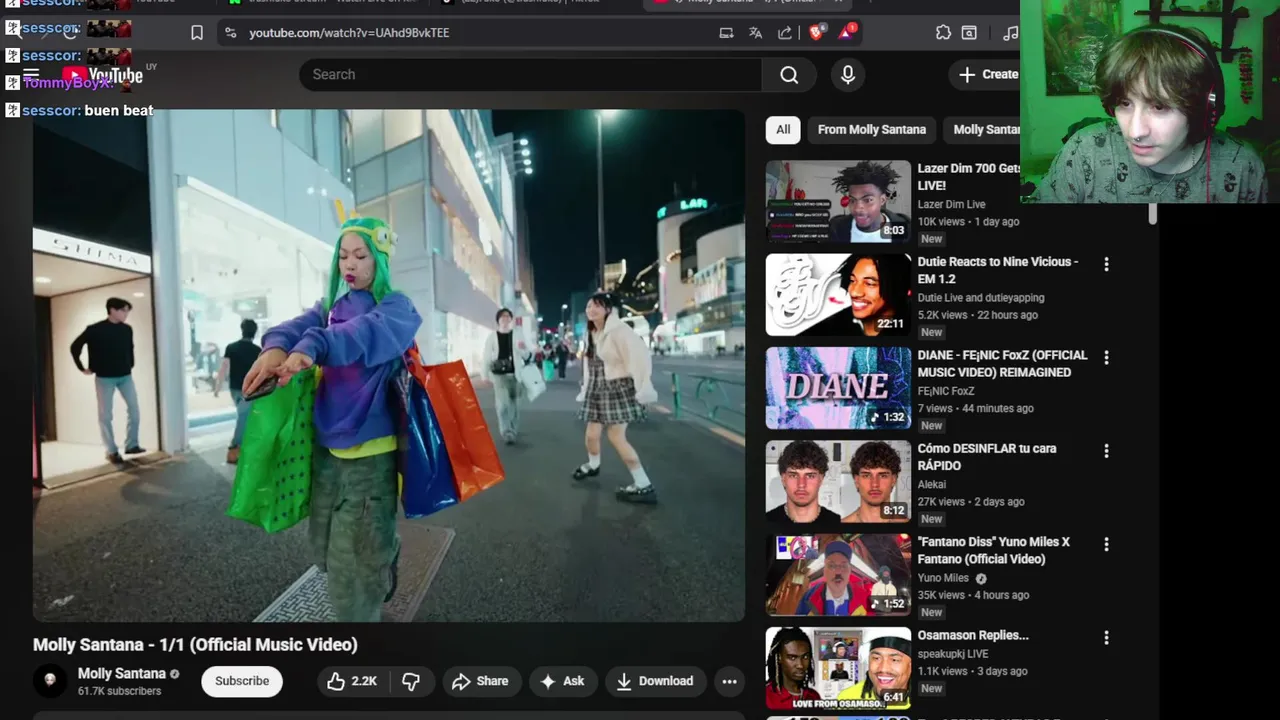This screenshot has width=1280, height=720.
Task: Click title 'Osamason Replies...'
Action: click(x=973, y=635)
